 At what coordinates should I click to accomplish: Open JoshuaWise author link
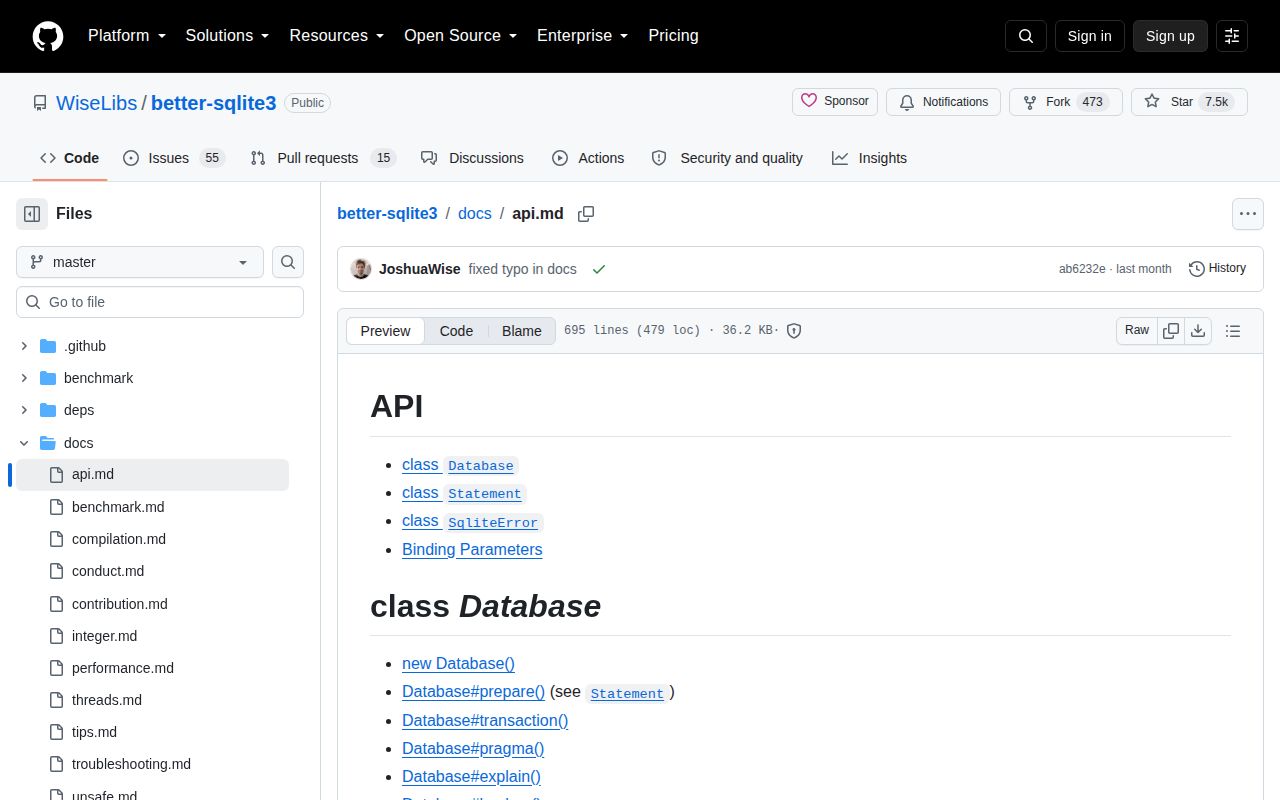point(420,269)
